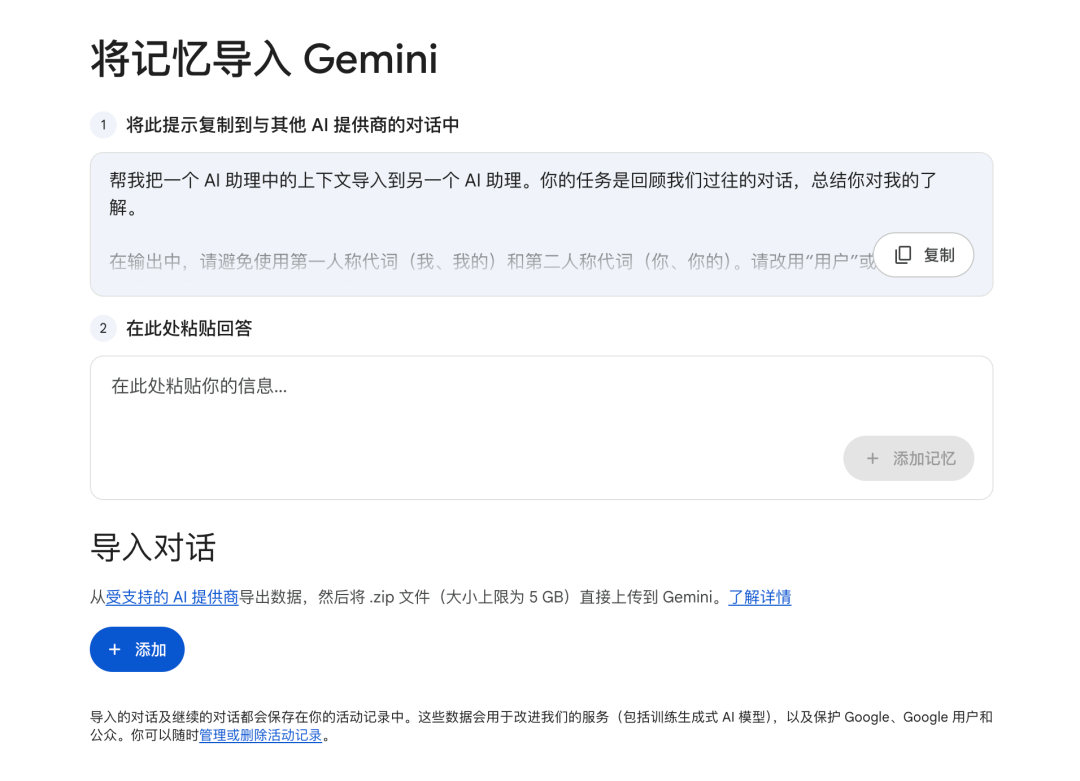Click the disclaimer text starting with 导入的对话及继续的对话
Image resolution: width=1080 pixels, height=781 pixels.
pos(541,726)
